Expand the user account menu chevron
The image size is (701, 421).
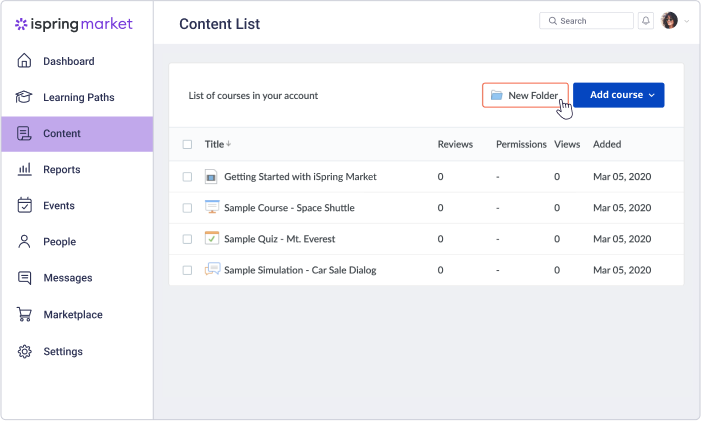pyautogui.click(x=687, y=21)
